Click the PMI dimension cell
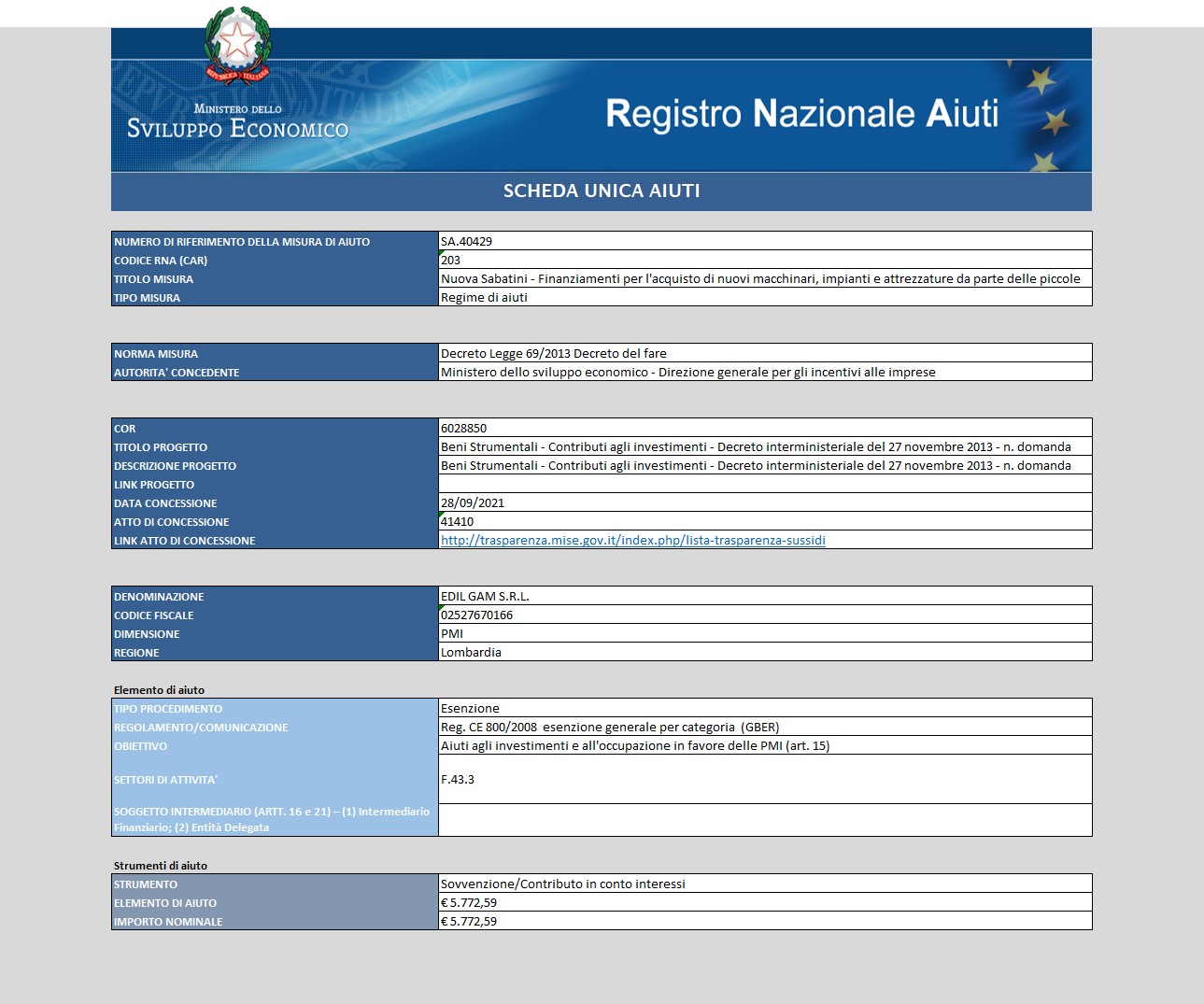The image size is (1204, 1004). pos(765,633)
